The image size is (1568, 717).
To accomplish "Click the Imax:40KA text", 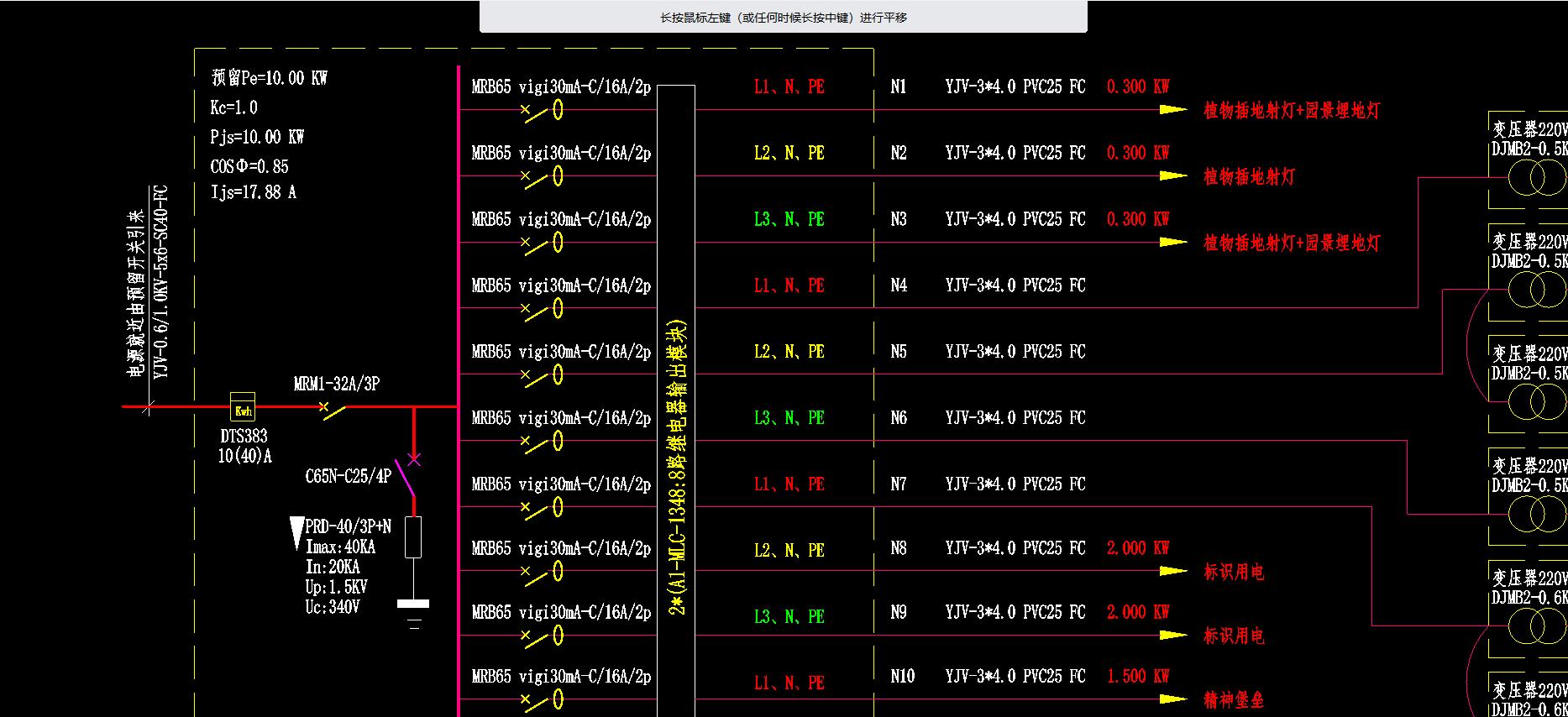I will click(340, 547).
